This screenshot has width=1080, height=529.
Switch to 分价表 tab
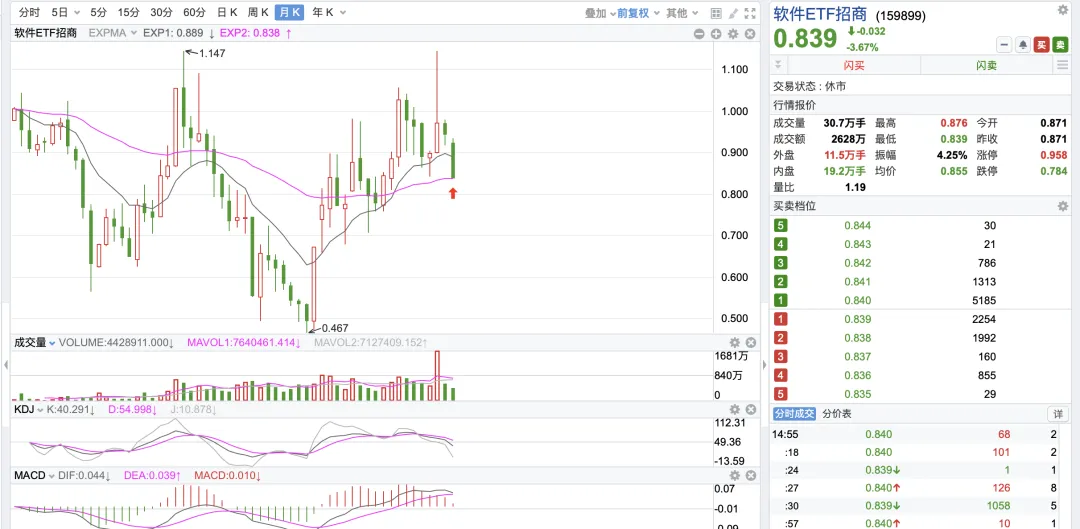[x=837, y=413]
